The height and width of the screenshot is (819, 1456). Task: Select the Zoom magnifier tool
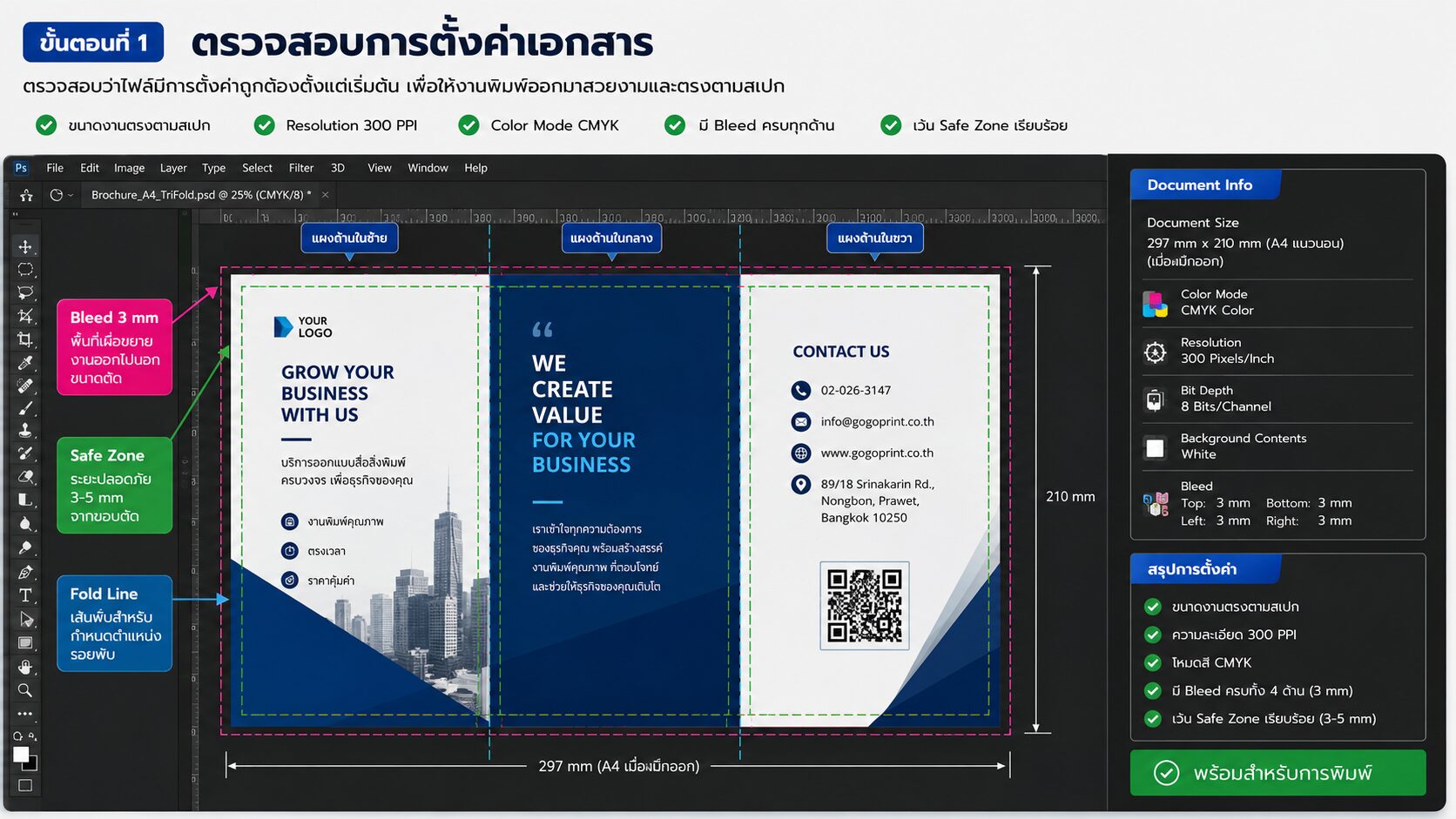pos(25,690)
